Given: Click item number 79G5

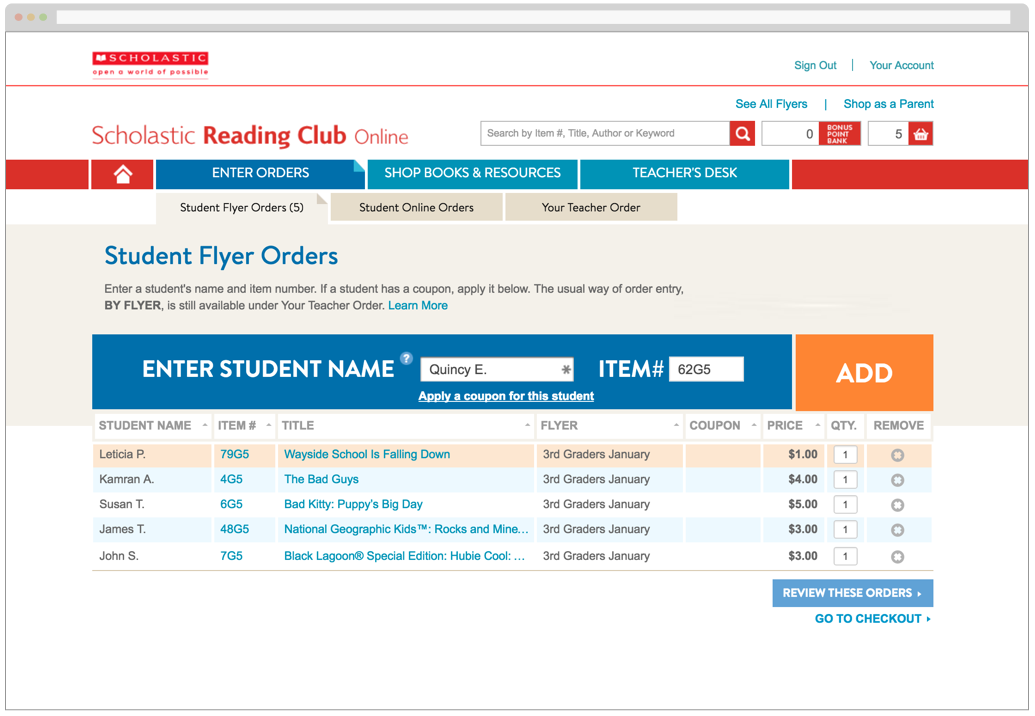Looking at the screenshot, I should (234, 455).
